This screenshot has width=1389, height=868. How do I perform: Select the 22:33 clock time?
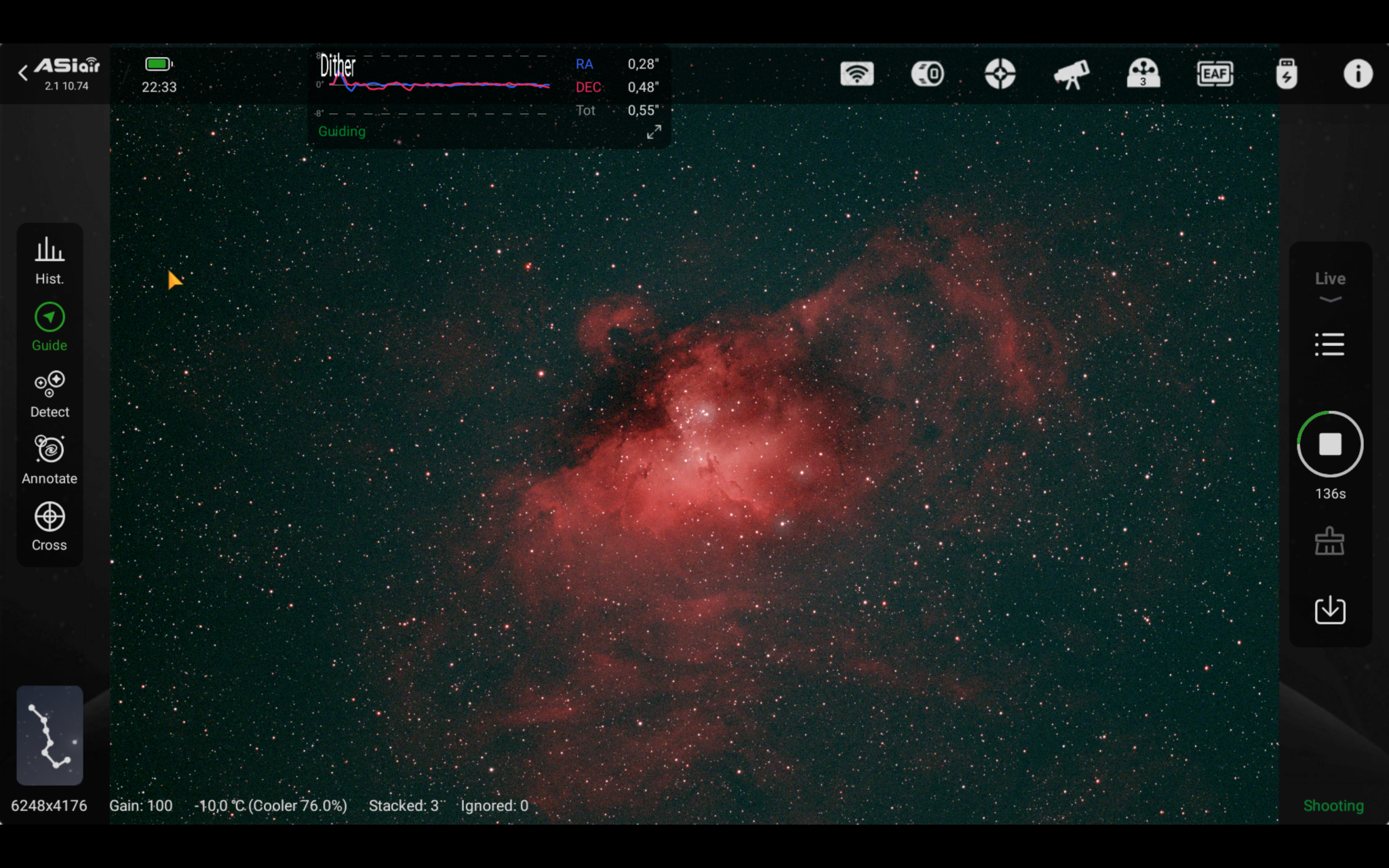point(159,87)
